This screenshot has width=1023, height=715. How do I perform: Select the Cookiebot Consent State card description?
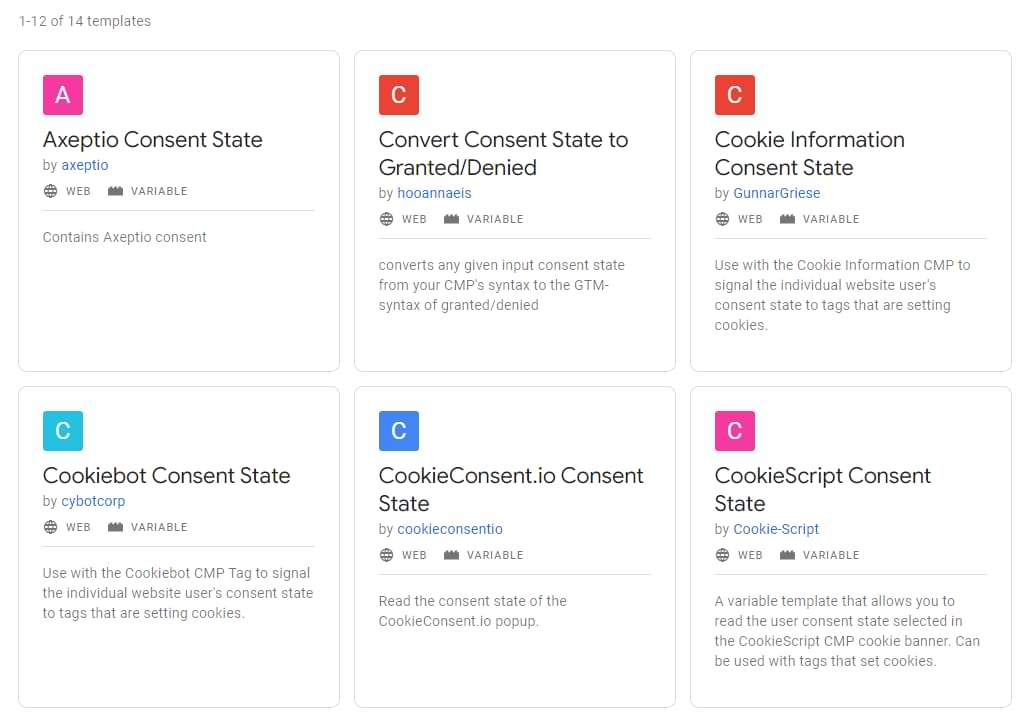(x=177, y=593)
